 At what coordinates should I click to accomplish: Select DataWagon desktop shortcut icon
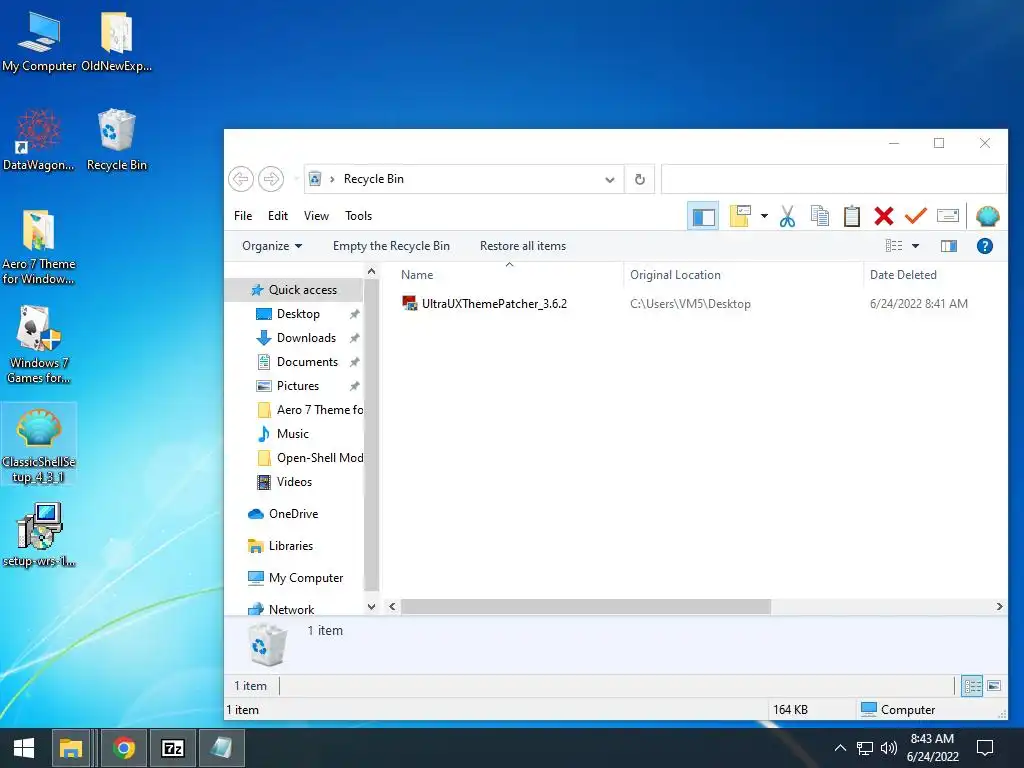click(39, 140)
